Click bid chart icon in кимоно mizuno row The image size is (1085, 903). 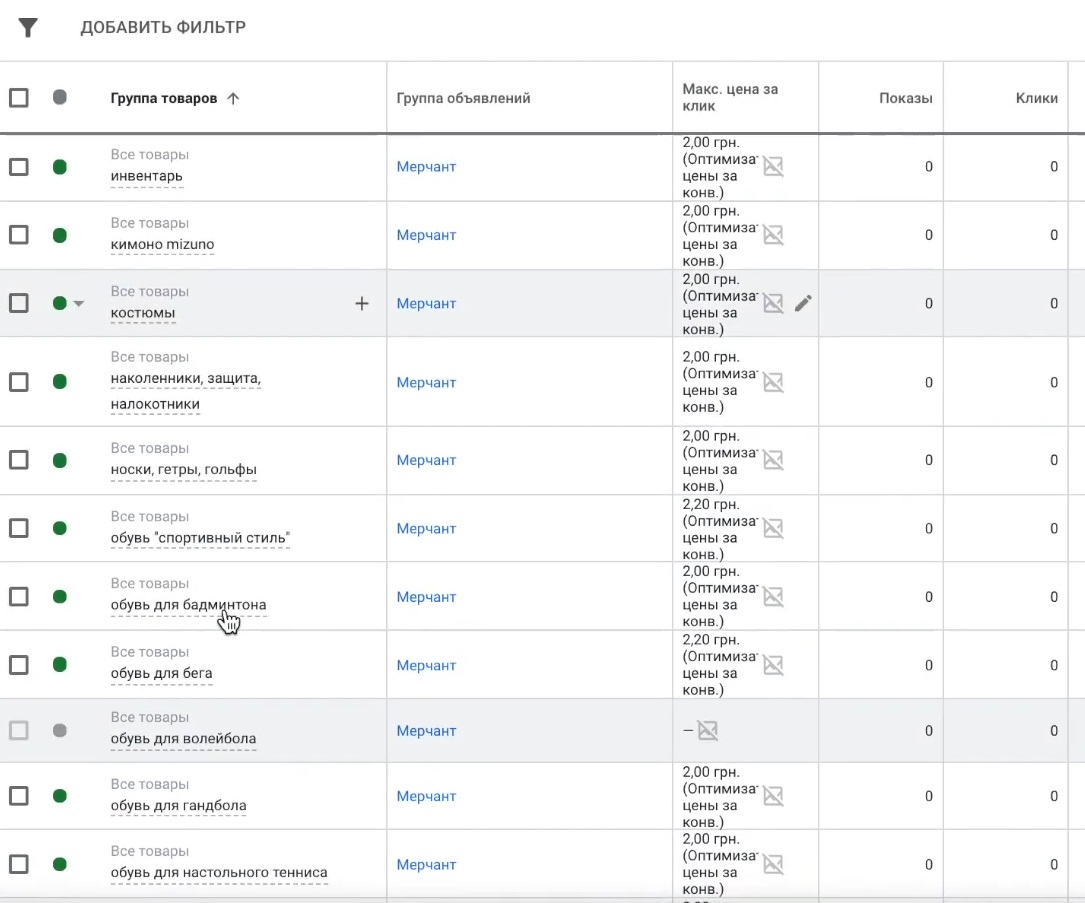click(x=773, y=235)
